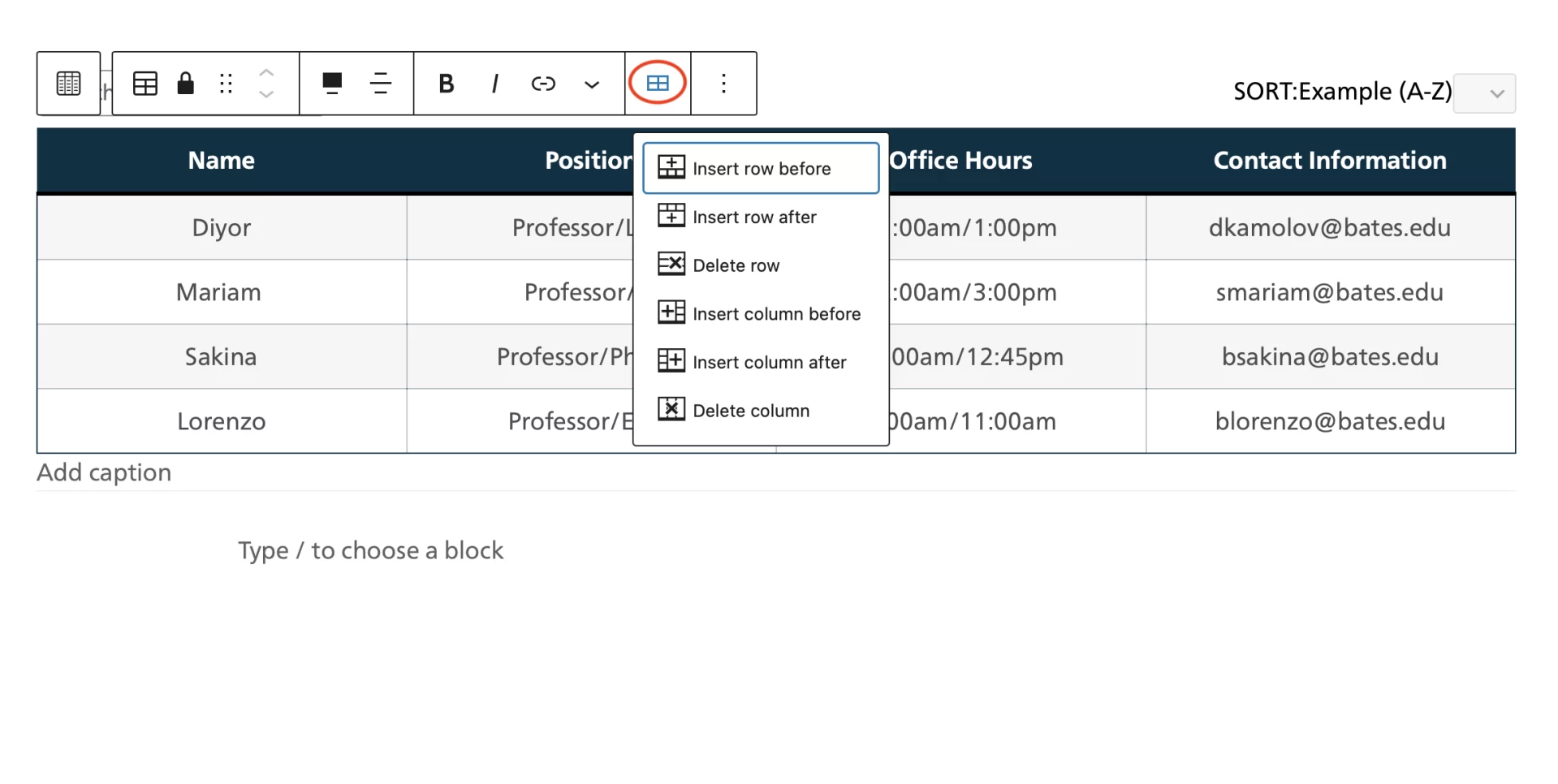Image resolution: width=1558 pixels, height=784 pixels.
Task: Open the SORT Example (A-Z) dropdown
Action: (x=1484, y=93)
